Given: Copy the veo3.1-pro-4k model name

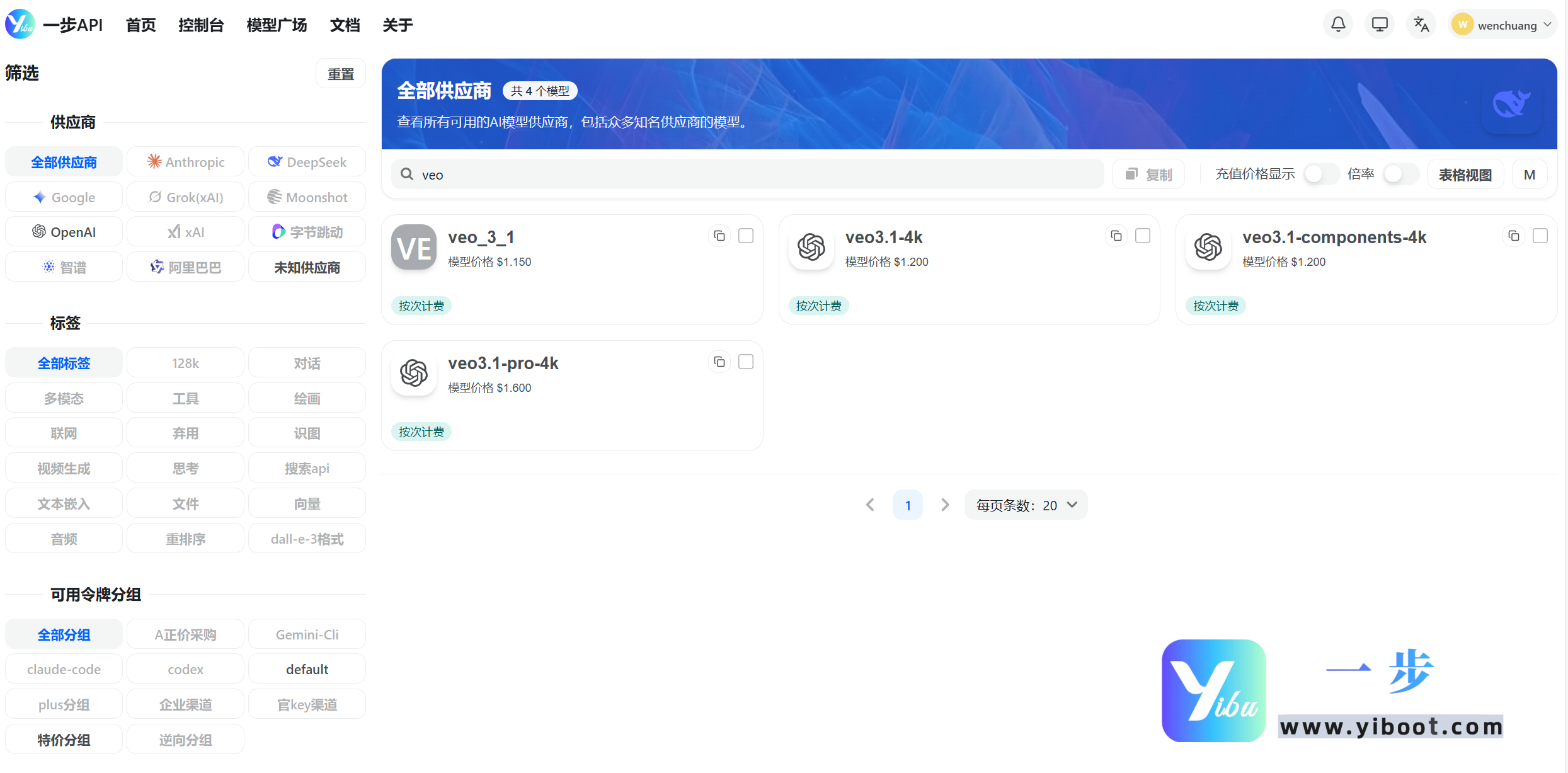Looking at the screenshot, I should (719, 362).
